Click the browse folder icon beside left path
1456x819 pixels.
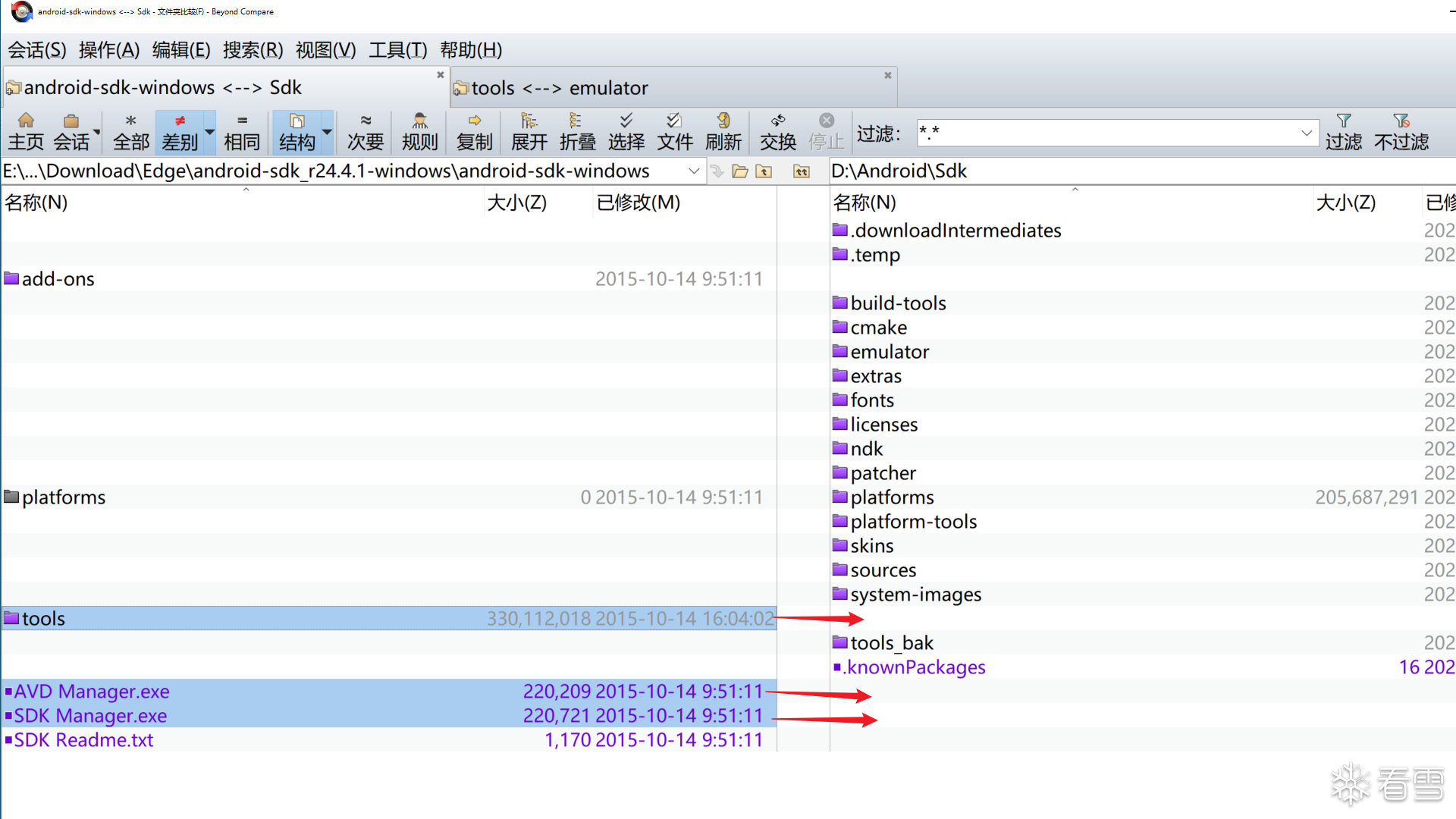pyautogui.click(x=740, y=171)
